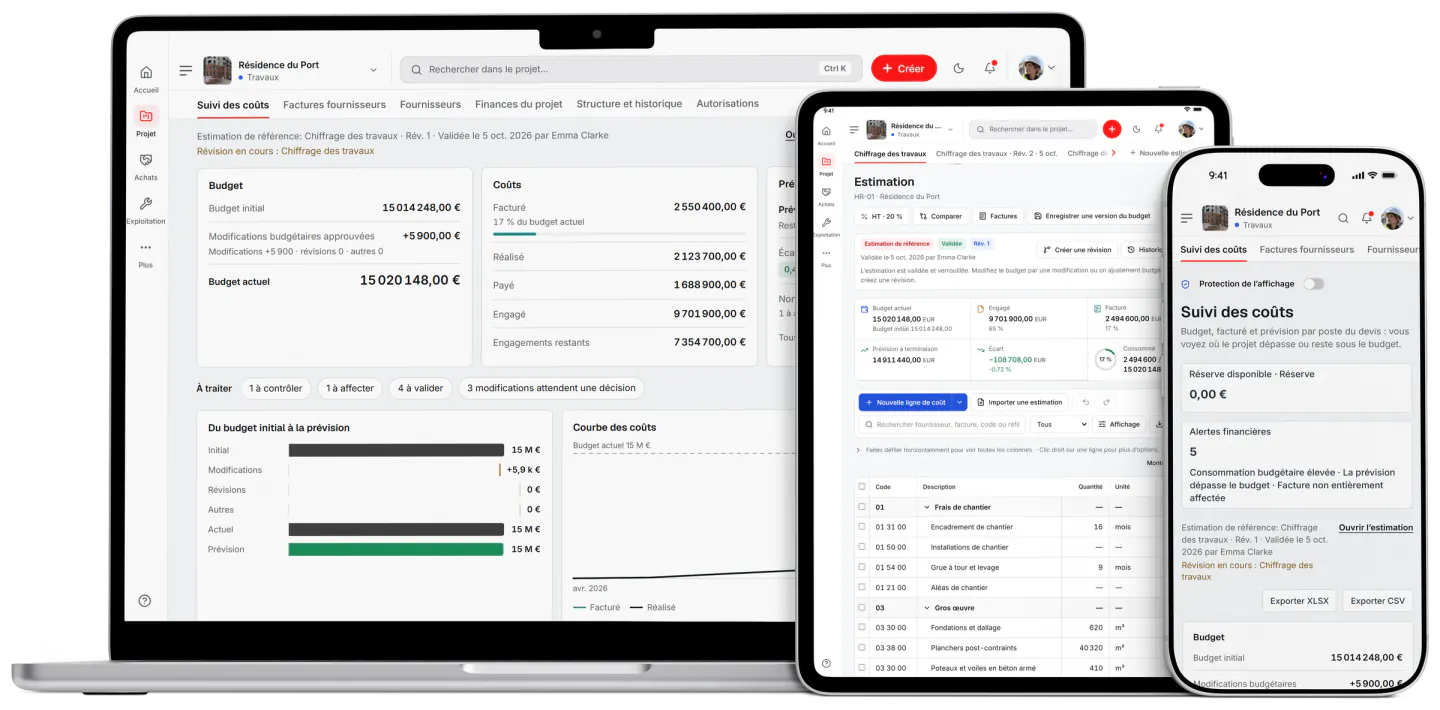Viewport: 1440px width, 710px height.
Task: Open project switcher chevron on the tablet
Action: tap(951, 129)
